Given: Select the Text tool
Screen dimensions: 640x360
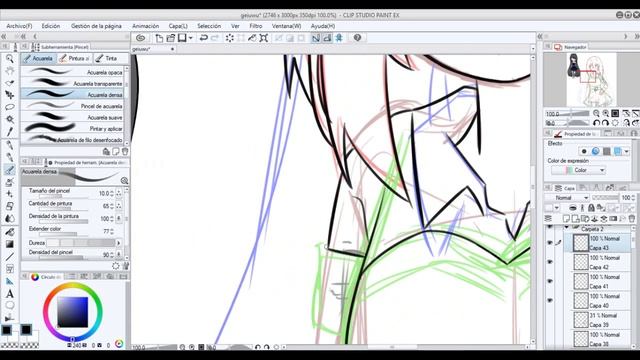Looking at the screenshot, I should pos(9,293).
